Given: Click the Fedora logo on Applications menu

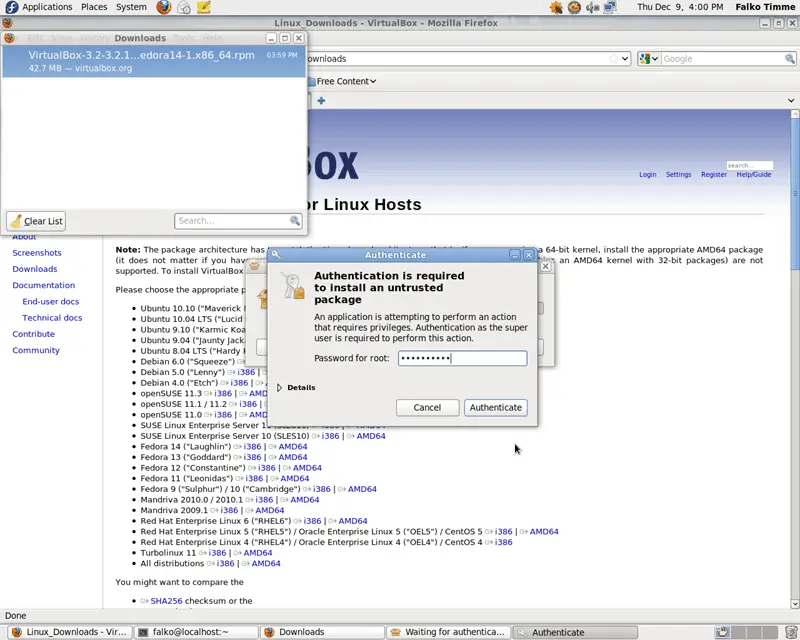Looking at the screenshot, I should (x=11, y=7).
